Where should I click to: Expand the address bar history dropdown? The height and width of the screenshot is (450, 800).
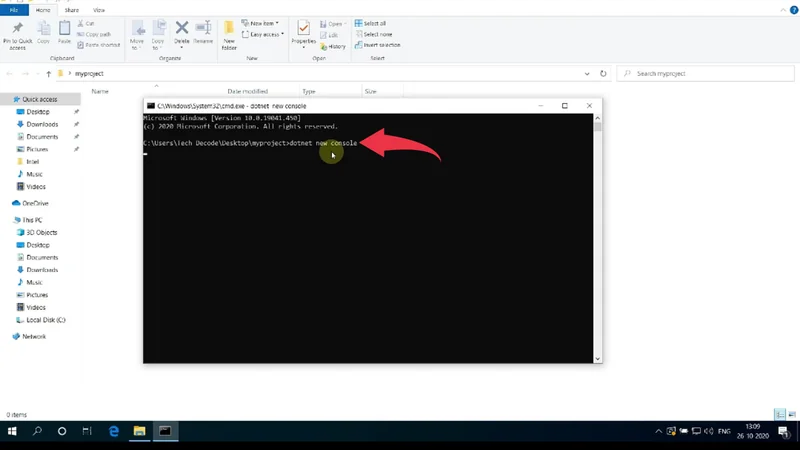(x=587, y=74)
